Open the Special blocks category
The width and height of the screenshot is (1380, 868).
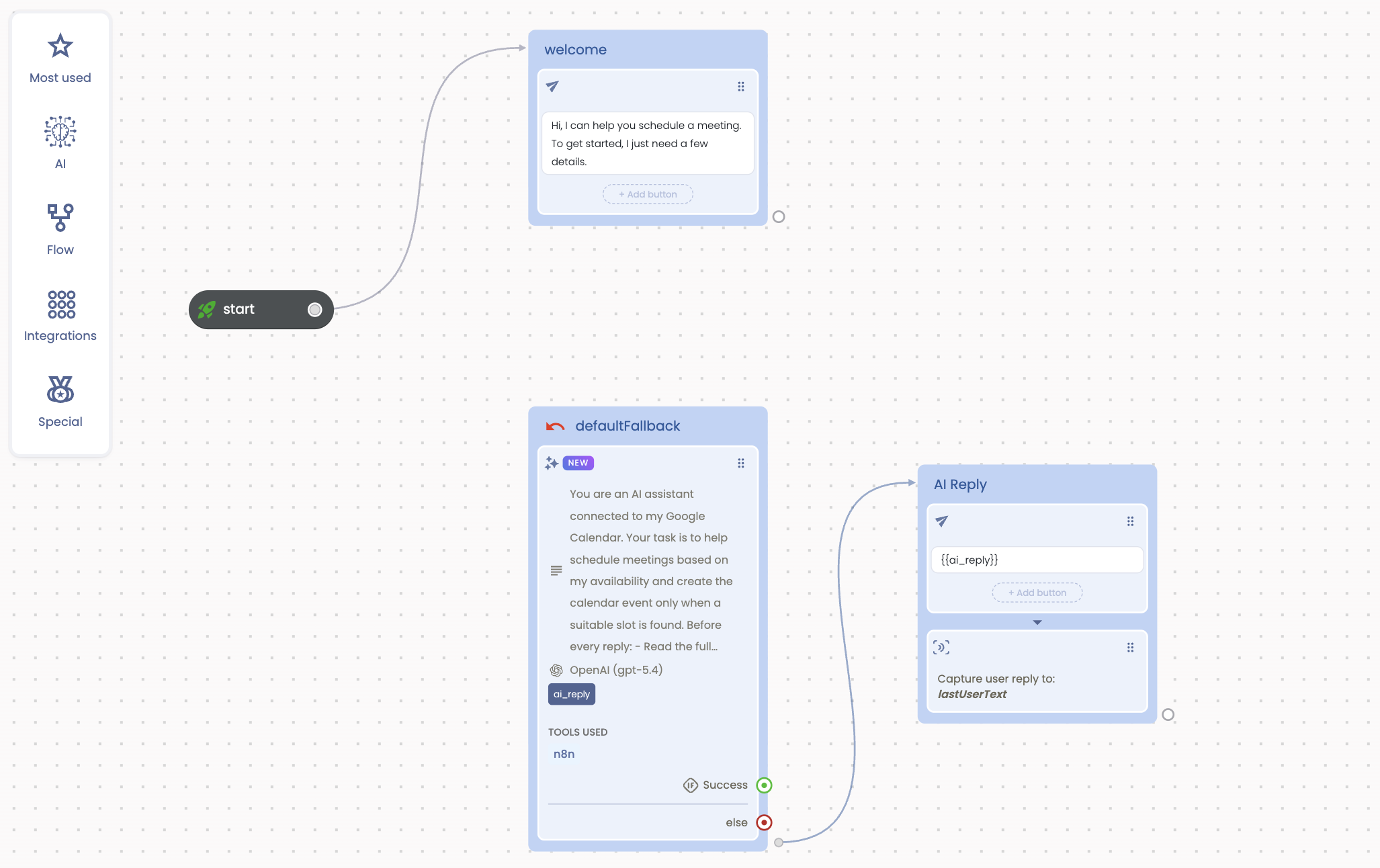[x=60, y=401]
